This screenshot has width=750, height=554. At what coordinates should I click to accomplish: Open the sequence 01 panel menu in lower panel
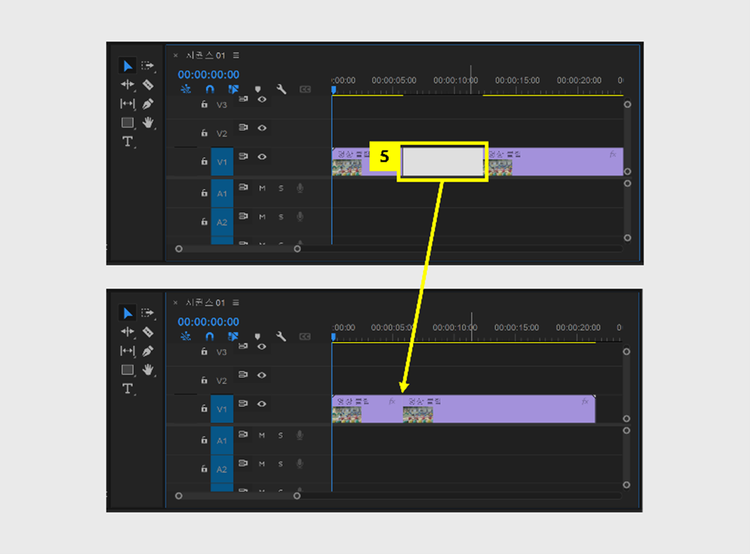(236, 303)
